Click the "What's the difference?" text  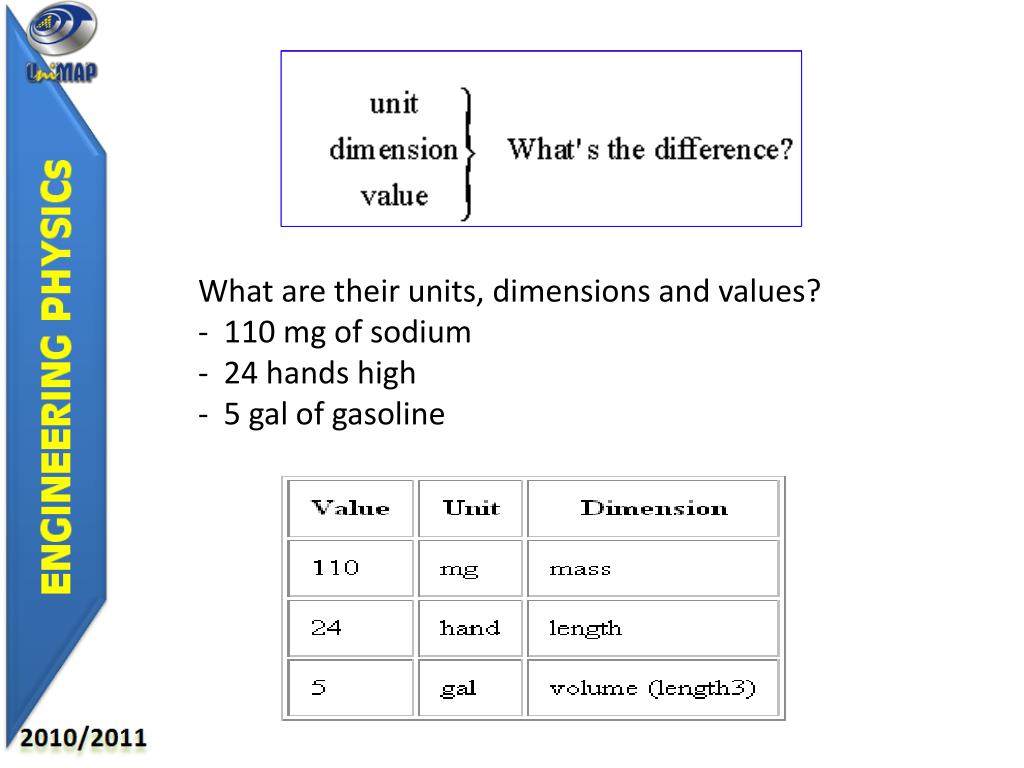point(650,150)
